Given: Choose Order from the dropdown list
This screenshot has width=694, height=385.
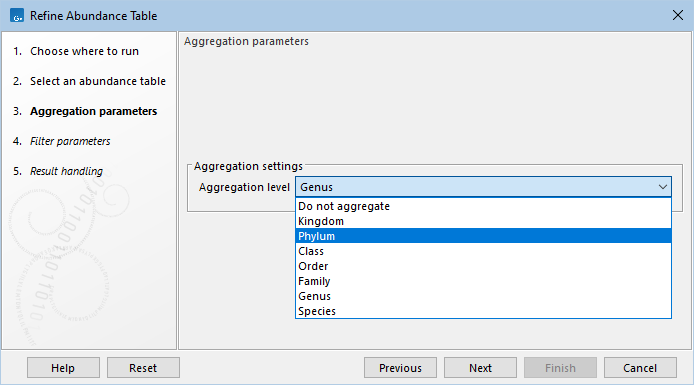Looking at the screenshot, I should coord(483,266).
